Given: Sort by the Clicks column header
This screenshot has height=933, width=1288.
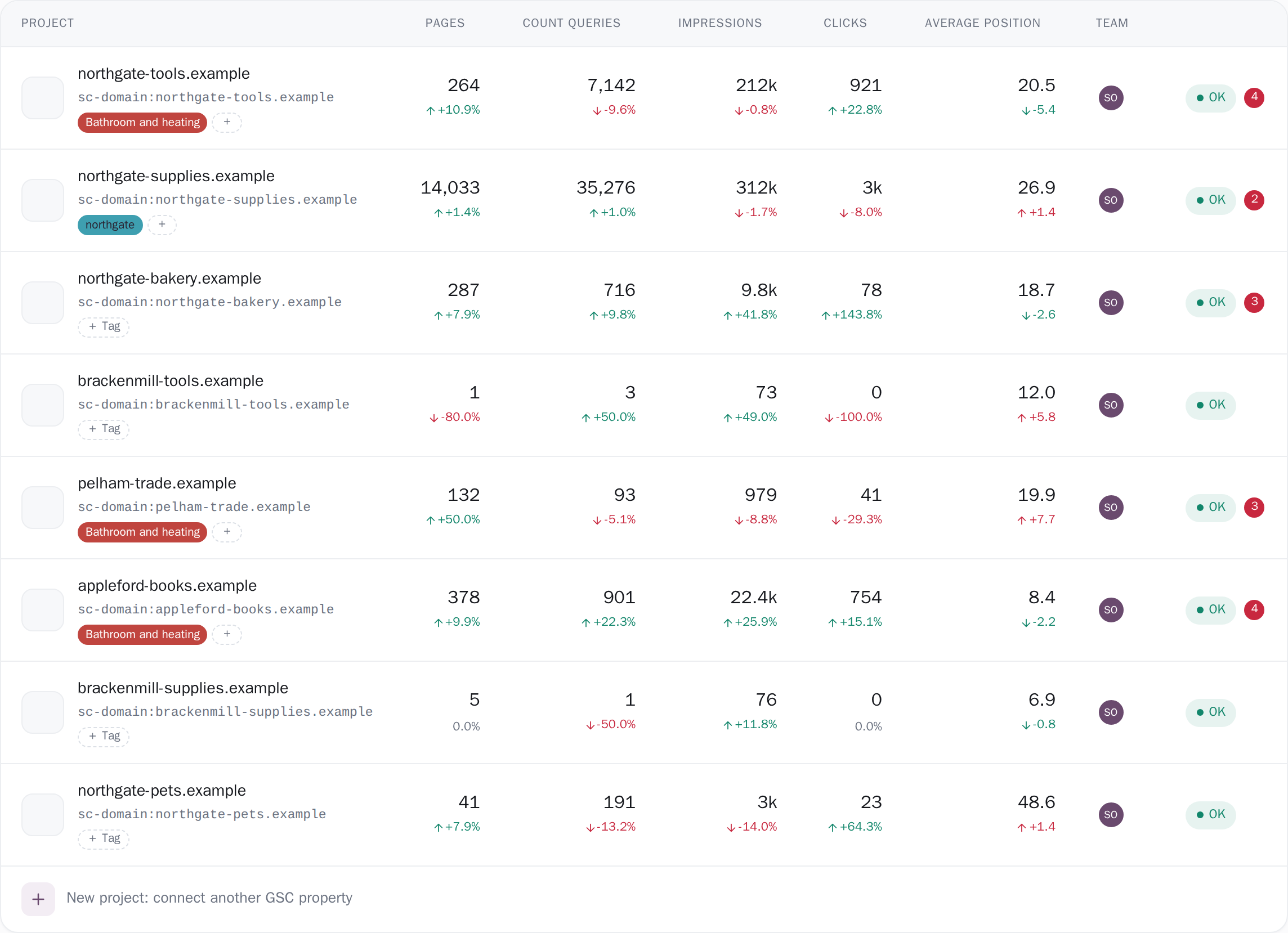Looking at the screenshot, I should tap(845, 23).
